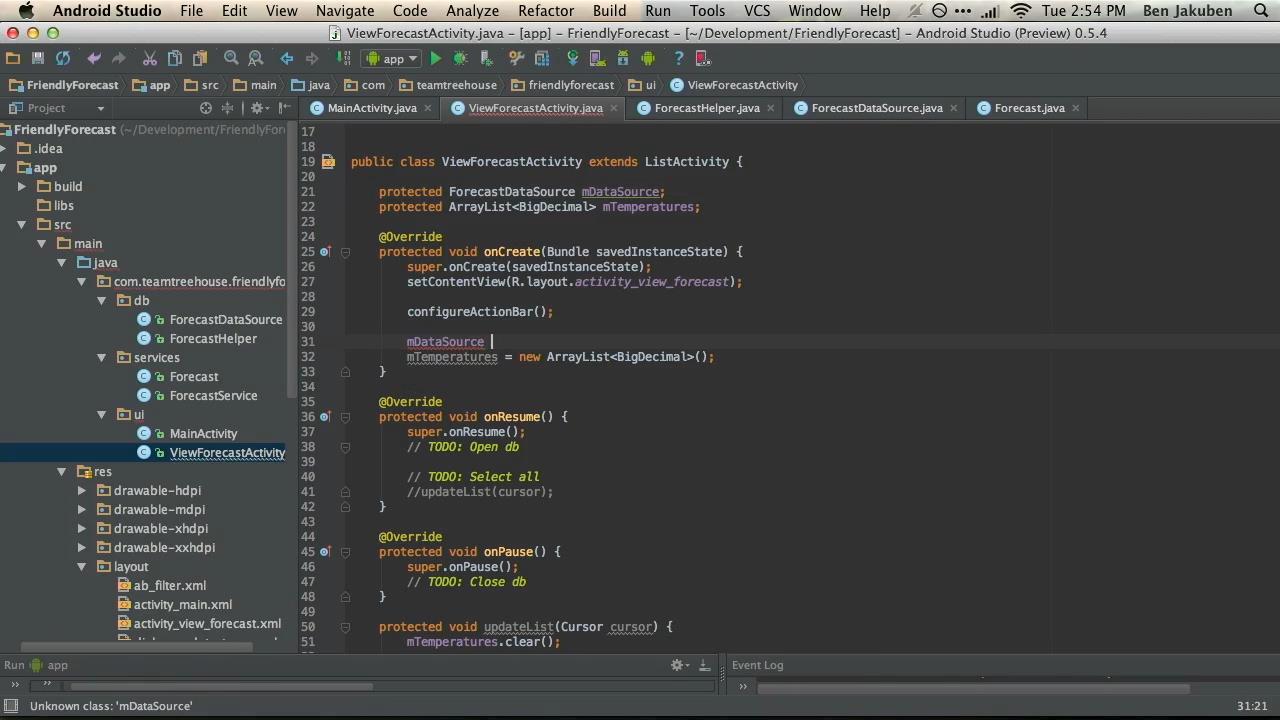This screenshot has height=720, width=1280.
Task: Open Spotlight search in menu bar
Action: coord(1259,11)
